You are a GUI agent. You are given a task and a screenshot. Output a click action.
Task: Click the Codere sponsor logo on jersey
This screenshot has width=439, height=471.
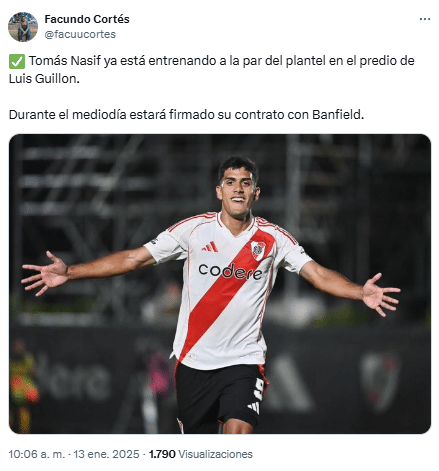[x=230, y=271]
